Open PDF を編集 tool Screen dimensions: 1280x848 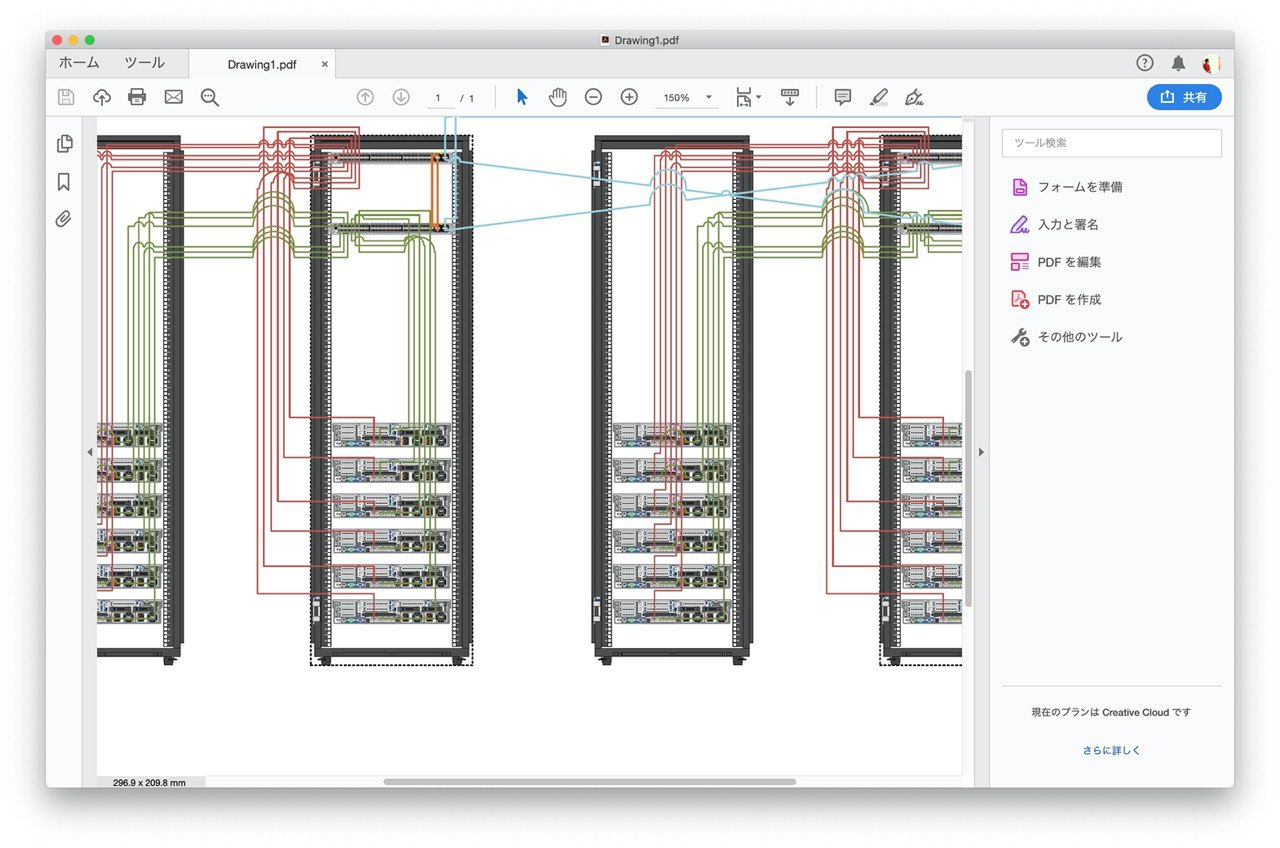[1069, 262]
